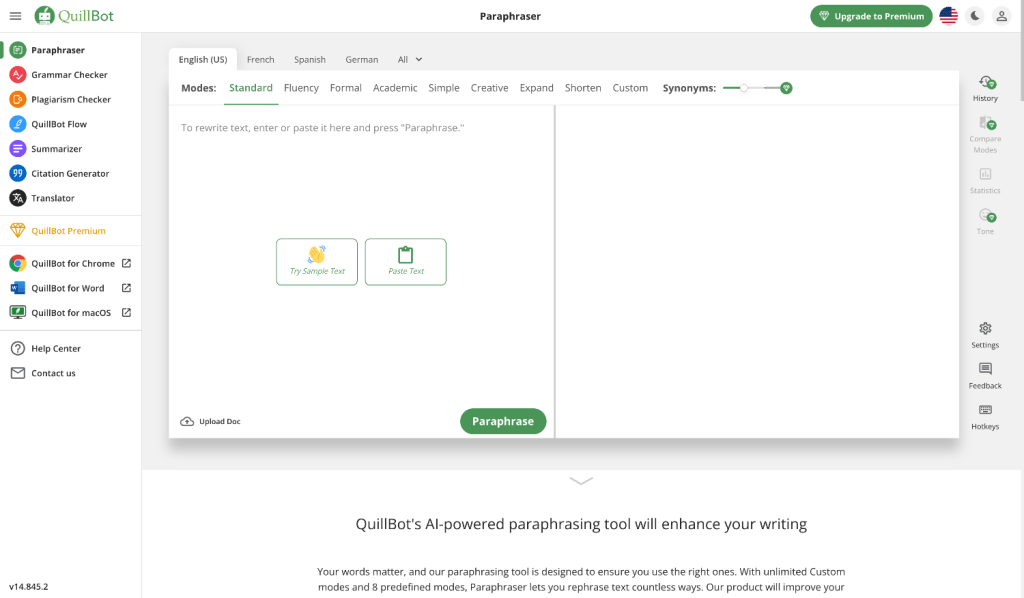Select the Academic mode
Image resolution: width=1024 pixels, height=598 pixels.
point(395,88)
